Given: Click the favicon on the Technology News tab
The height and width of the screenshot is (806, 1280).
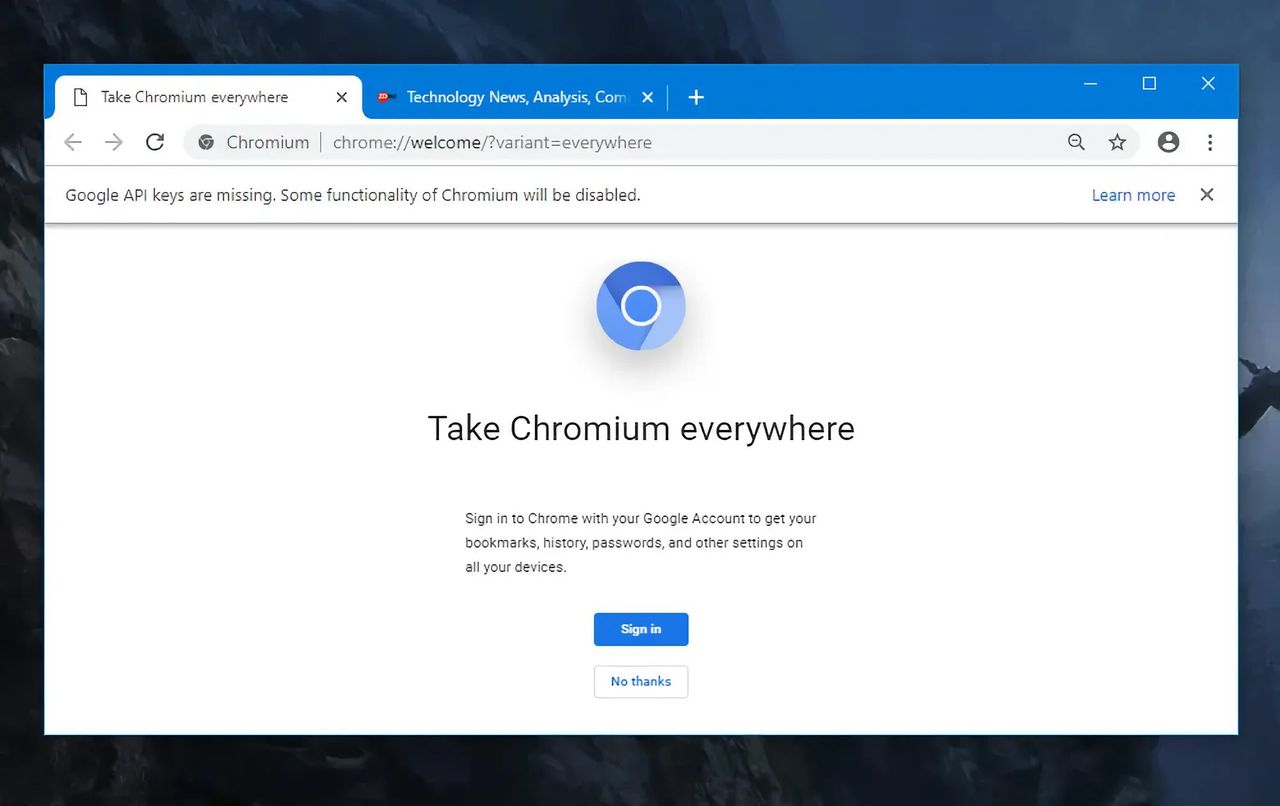Looking at the screenshot, I should point(386,97).
